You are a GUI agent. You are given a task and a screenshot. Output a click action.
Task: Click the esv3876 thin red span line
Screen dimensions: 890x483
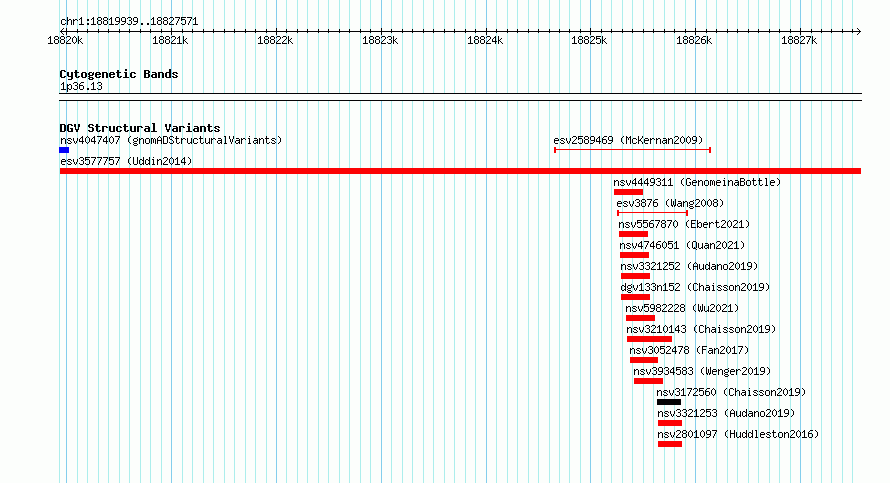653,213
